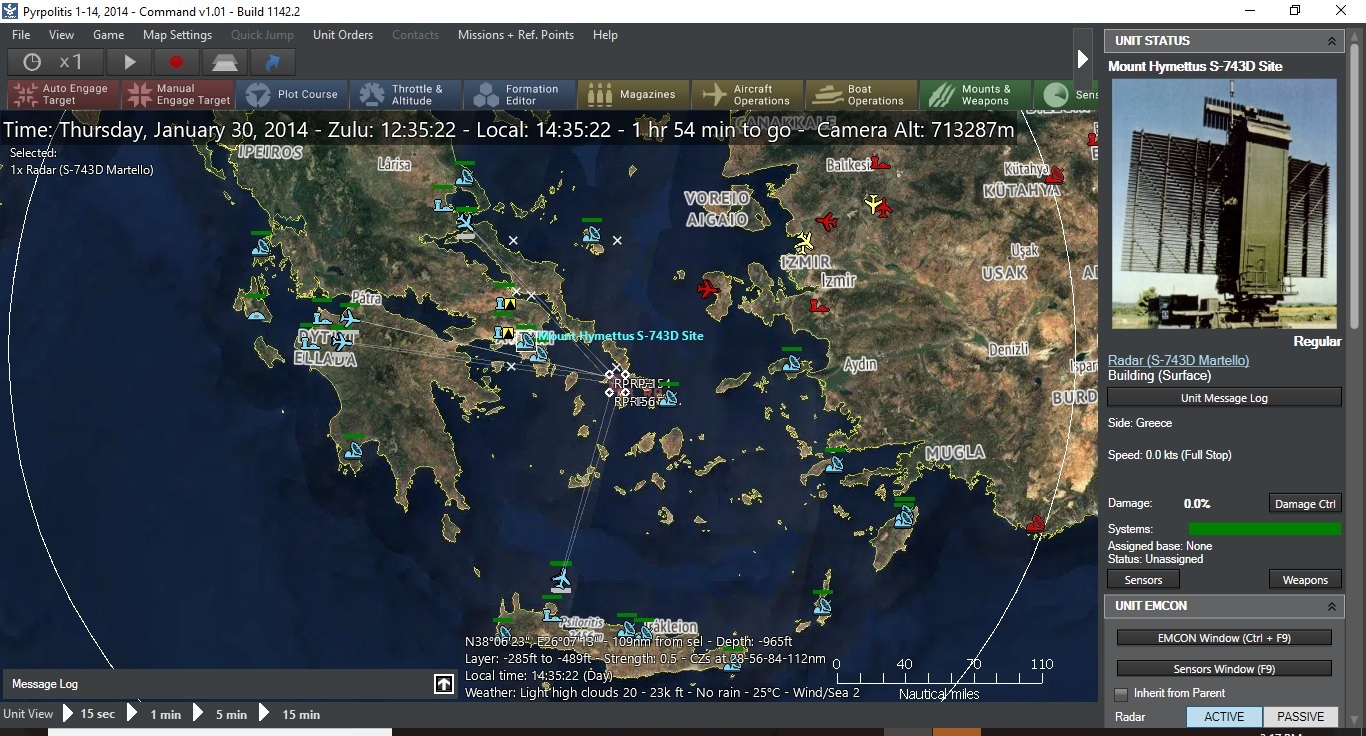This screenshot has height=736, width=1366.
Task: Open Magazines
Action: tap(634, 95)
